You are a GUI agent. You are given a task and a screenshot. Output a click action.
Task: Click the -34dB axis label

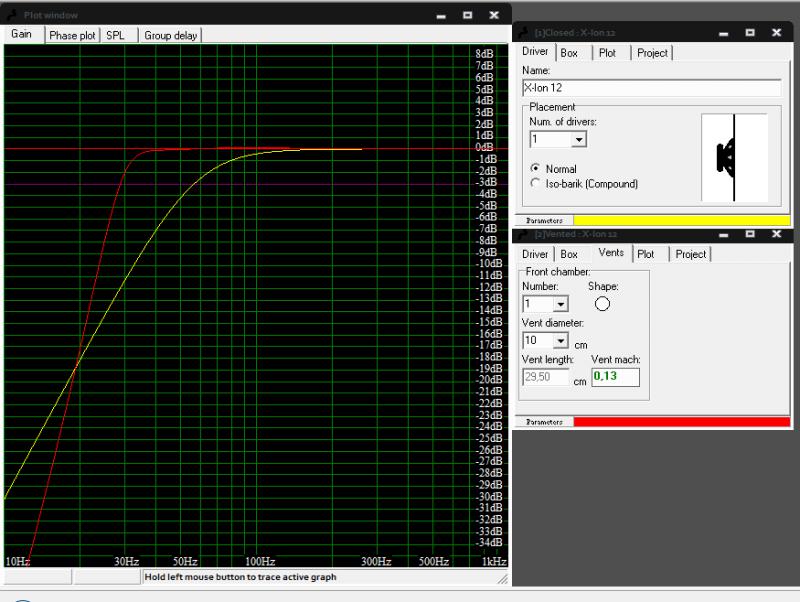click(489, 542)
